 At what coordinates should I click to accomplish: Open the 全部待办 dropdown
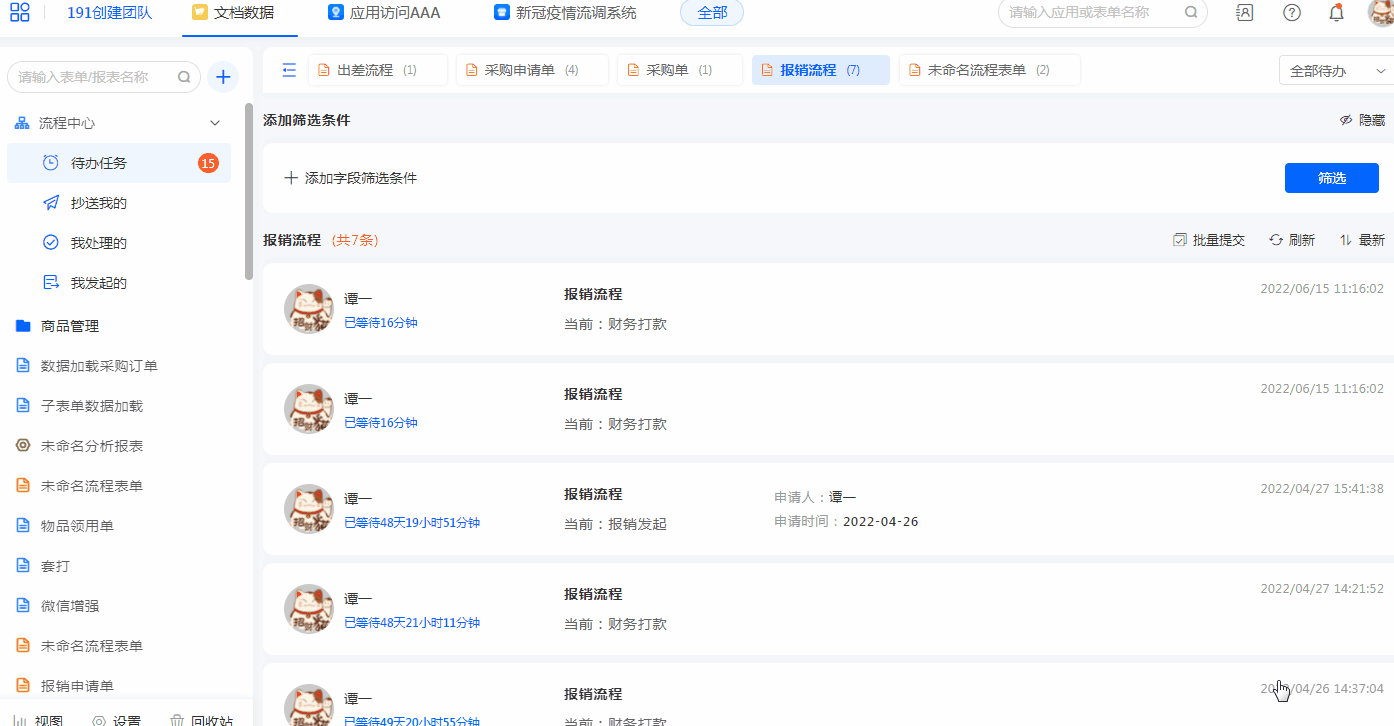coord(1335,71)
